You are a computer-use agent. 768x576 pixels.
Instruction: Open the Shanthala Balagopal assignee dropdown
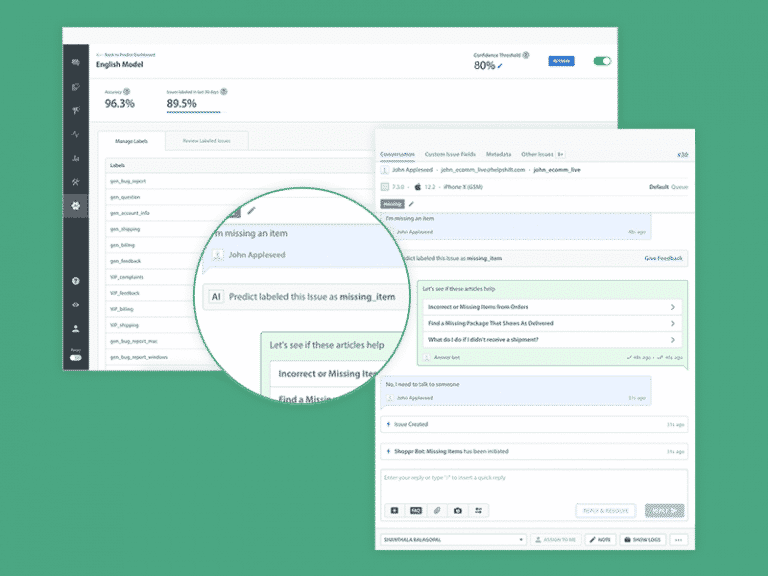tap(453, 540)
